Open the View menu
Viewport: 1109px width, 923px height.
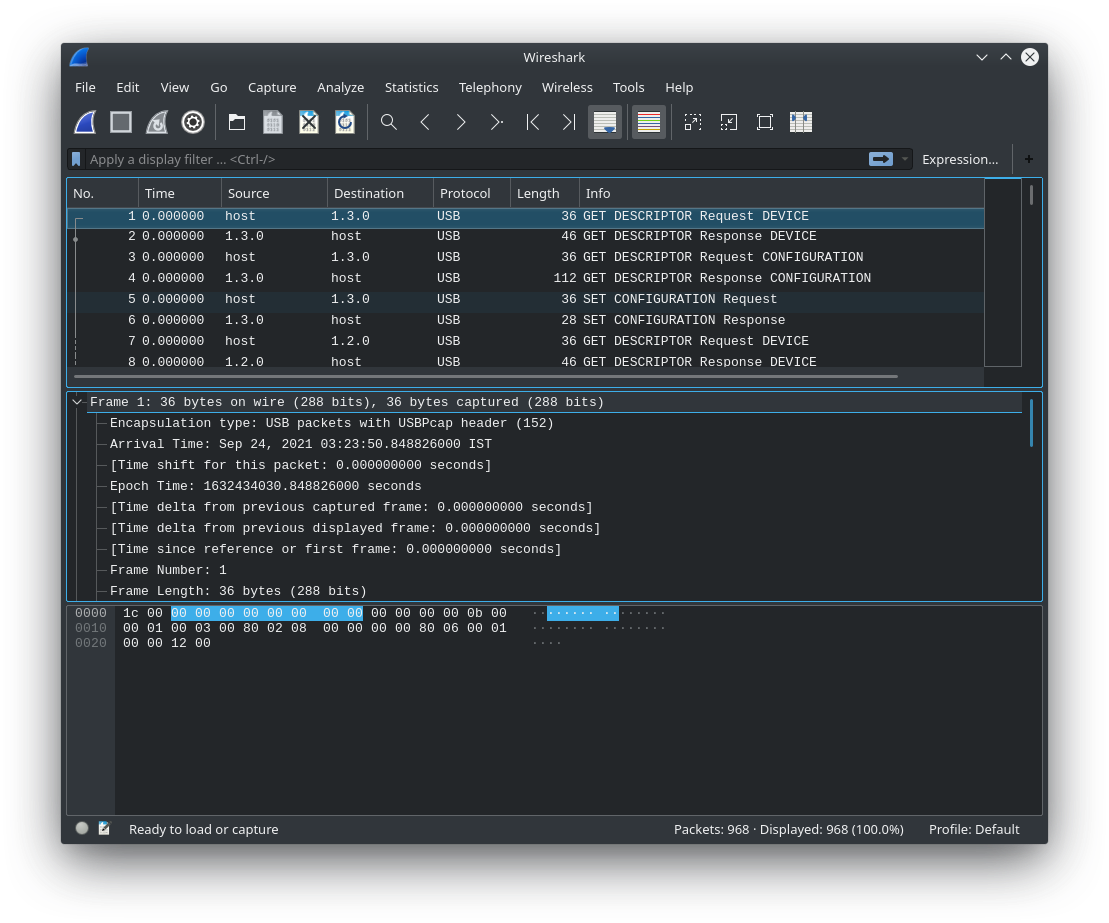(x=175, y=87)
